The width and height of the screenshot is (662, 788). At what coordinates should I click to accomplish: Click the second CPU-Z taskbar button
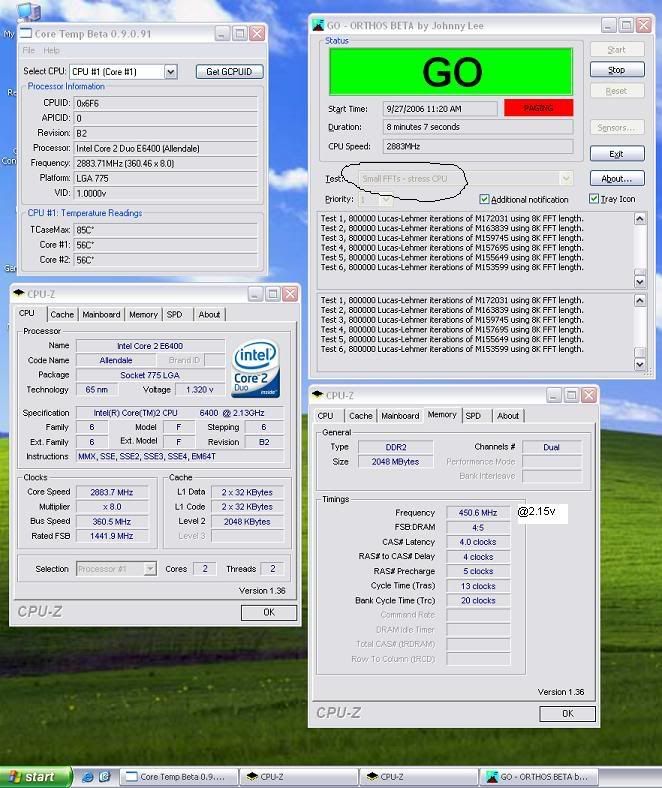point(419,777)
